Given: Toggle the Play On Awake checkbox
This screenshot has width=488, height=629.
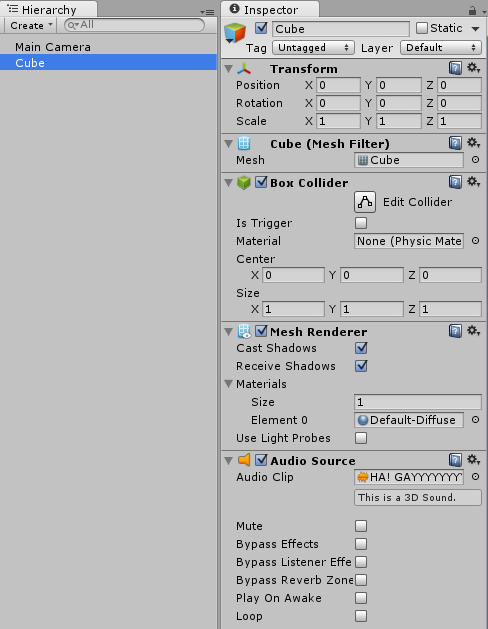Looking at the screenshot, I should (x=361, y=598).
